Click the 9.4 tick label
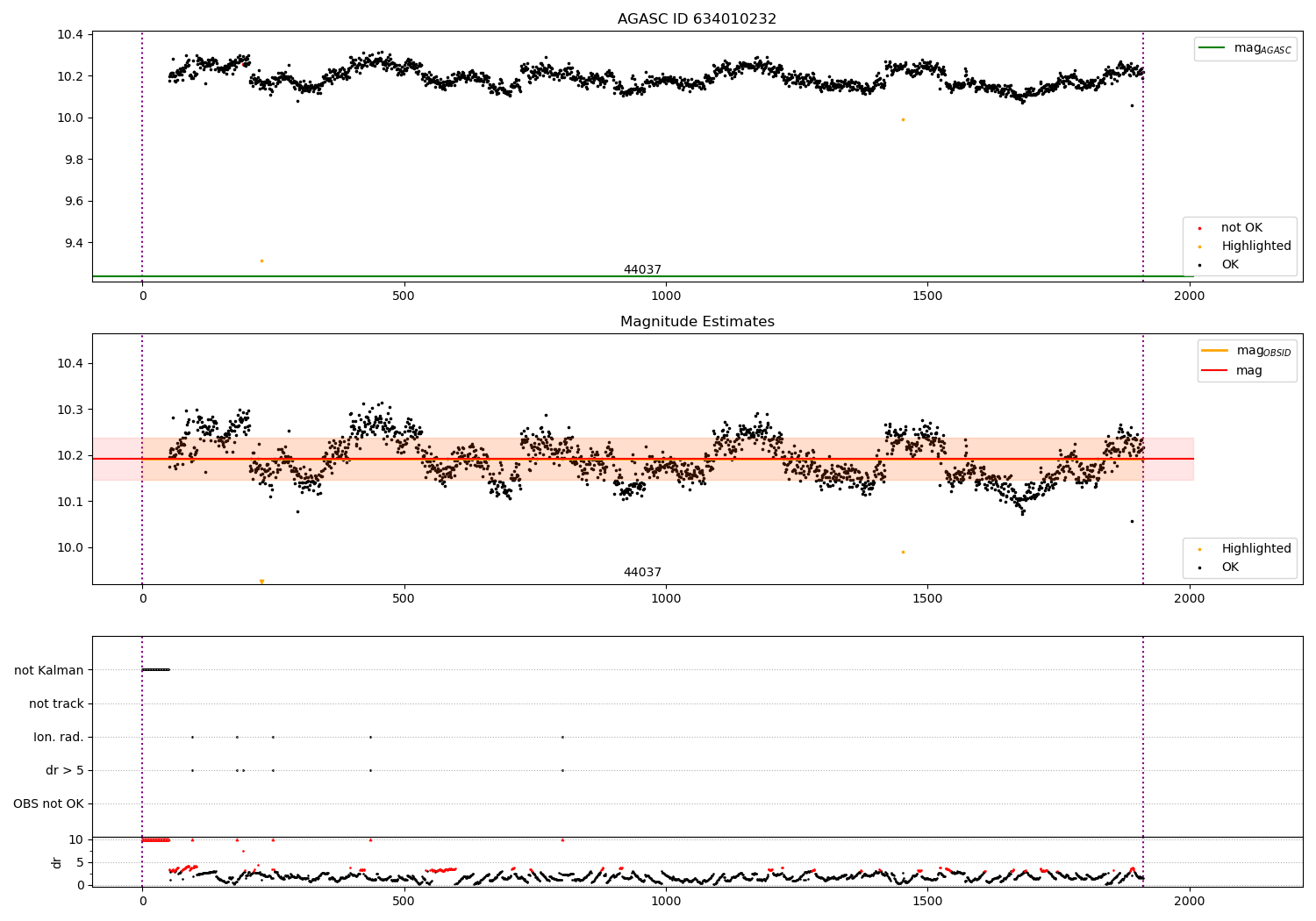Viewport: 1316px width, 921px height. coord(72,243)
